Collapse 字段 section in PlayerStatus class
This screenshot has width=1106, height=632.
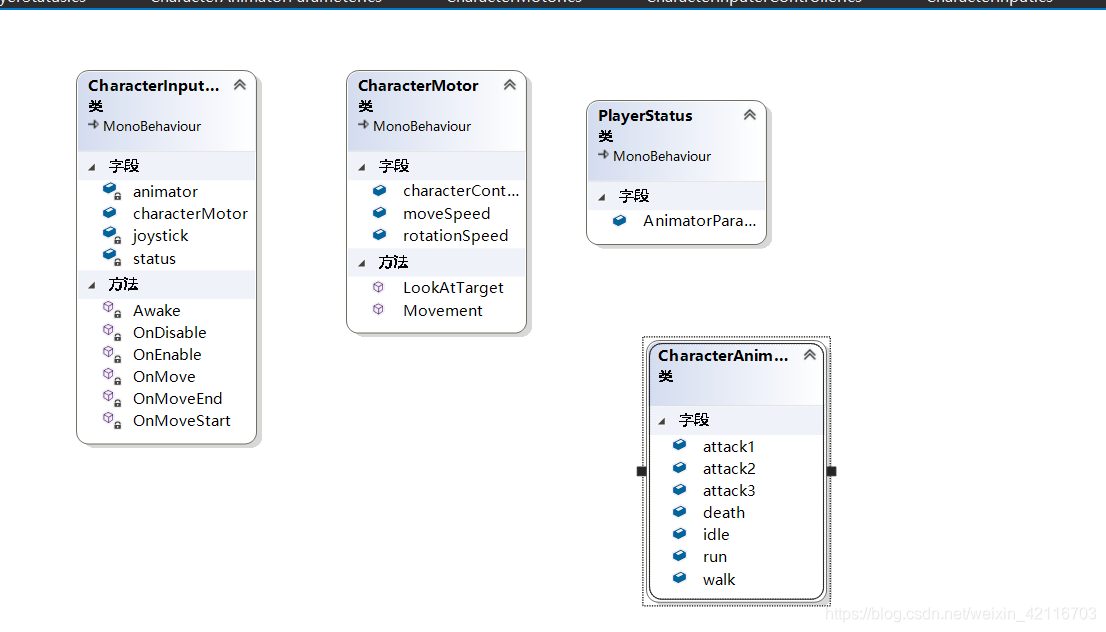tap(602, 198)
